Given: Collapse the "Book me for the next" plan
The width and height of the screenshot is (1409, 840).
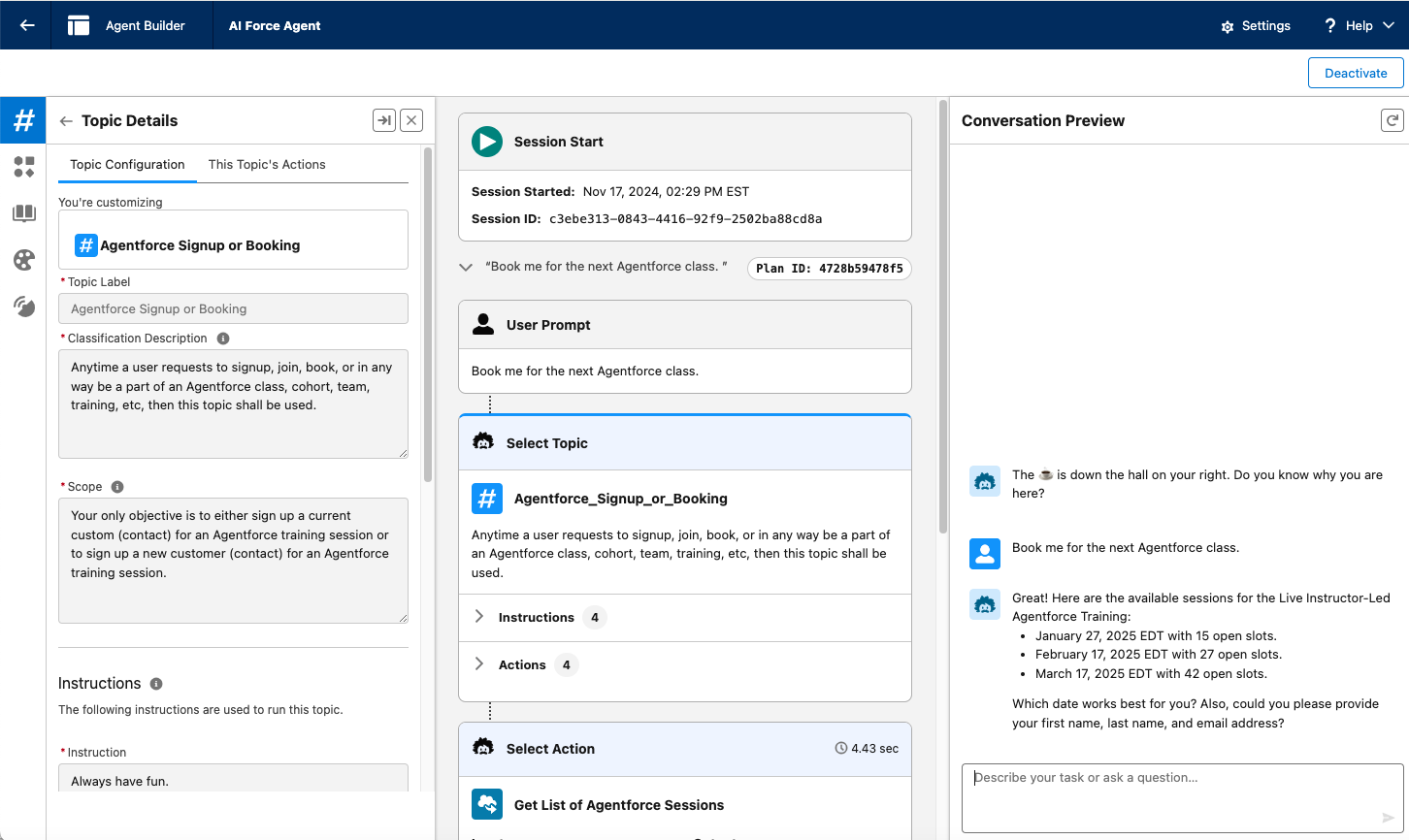Looking at the screenshot, I should pyautogui.click(x=466, y=267).
